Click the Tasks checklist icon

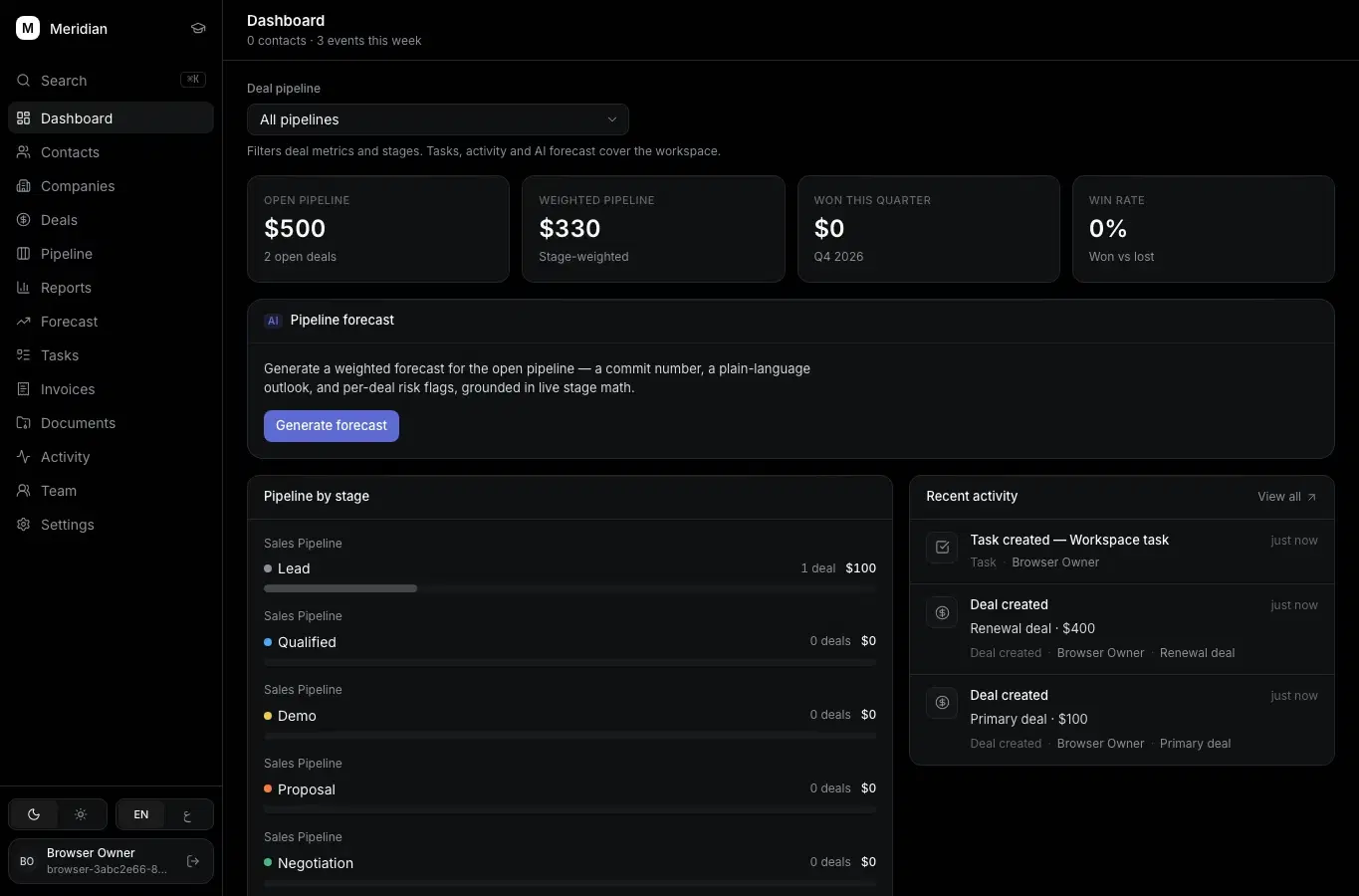pyautogui.click(x=23, y=355)
